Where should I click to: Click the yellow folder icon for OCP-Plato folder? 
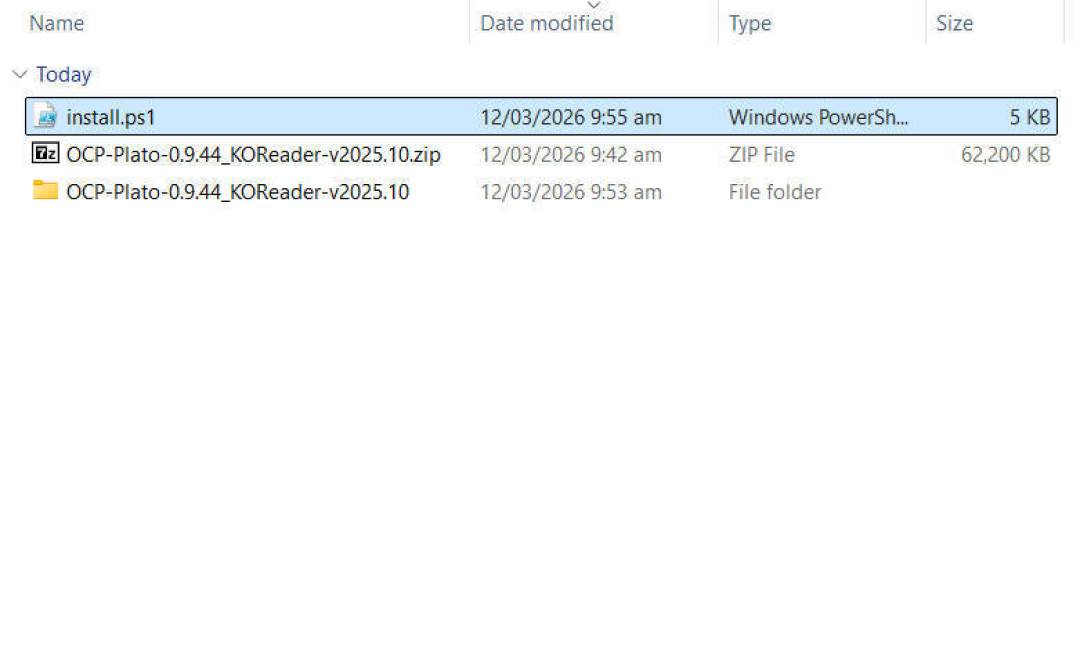click(x=45, y=190)
